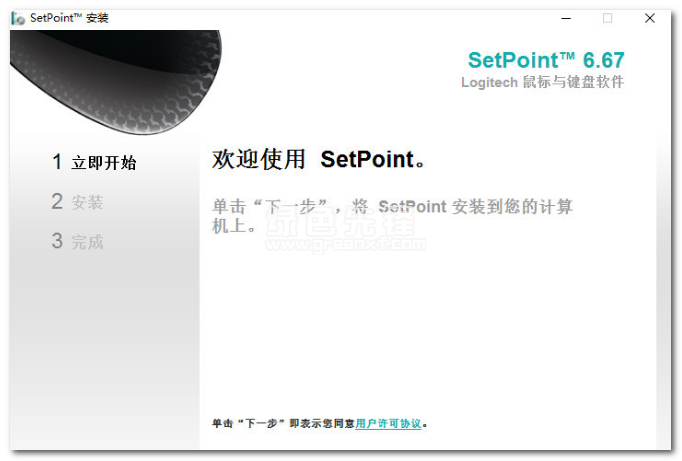Click the SetPoint installer title bar icon
Viewport: 682px width, 461px height.
click(x=17, y=18)
